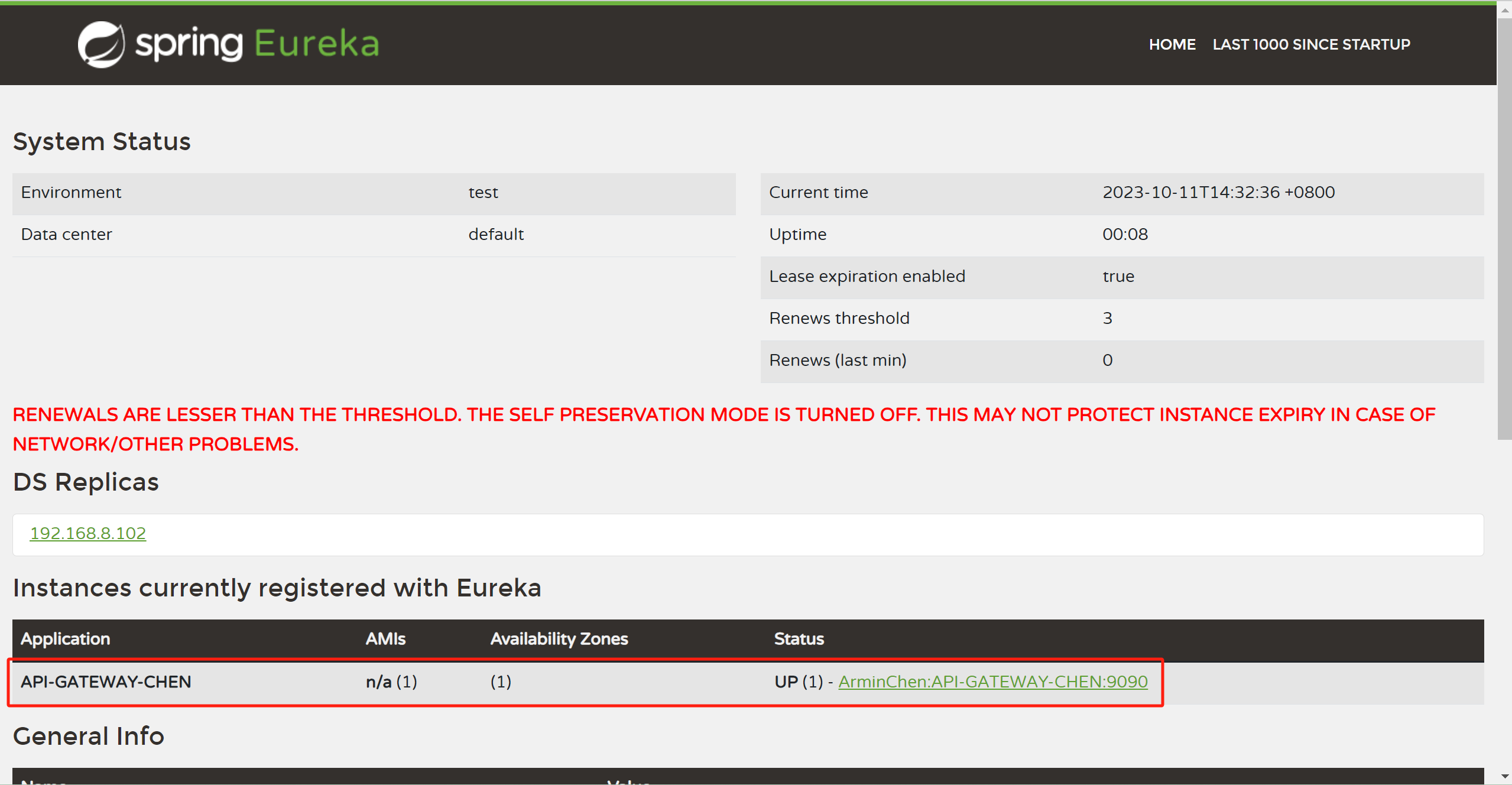
Task: Click the DS Replicas heading
Action: click(86, 482)
